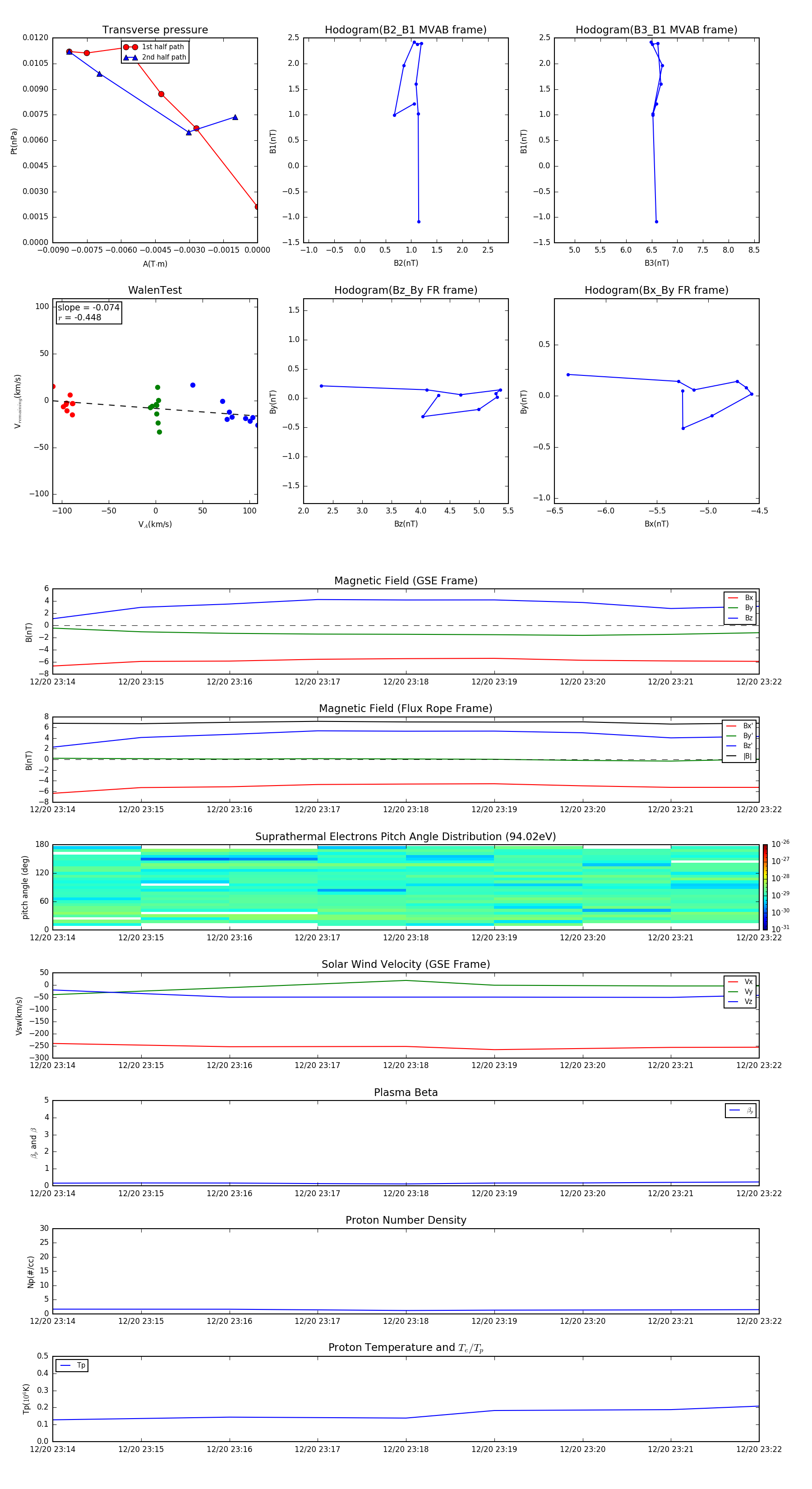The image size is (812, 1489).
Task: Click the "Bx'" legend entry in Flux Rope plot
Action: click(x=739, y=726)
